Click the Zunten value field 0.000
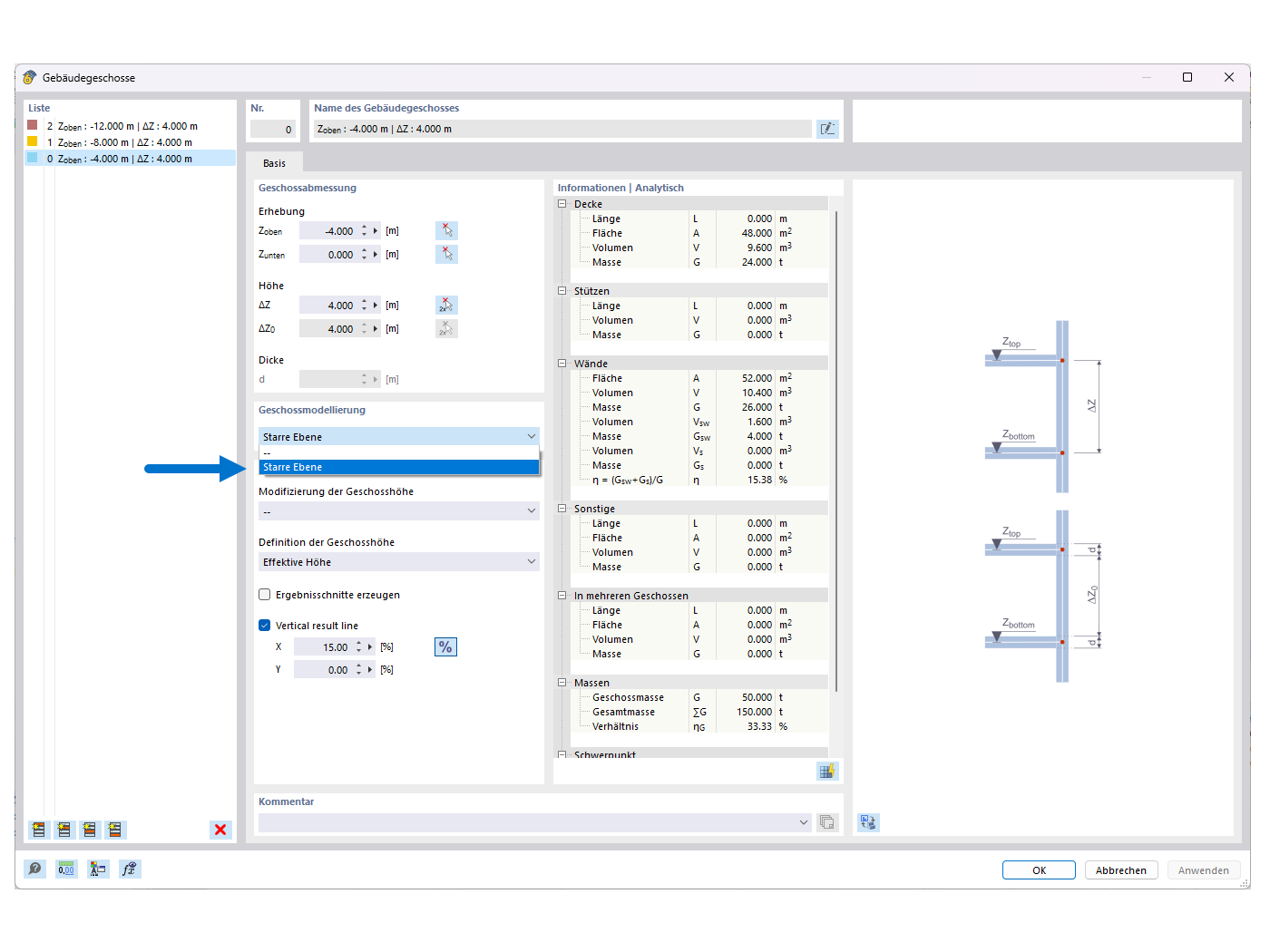1270x952 pixels. pyautogui.click(x=328, y=255)
